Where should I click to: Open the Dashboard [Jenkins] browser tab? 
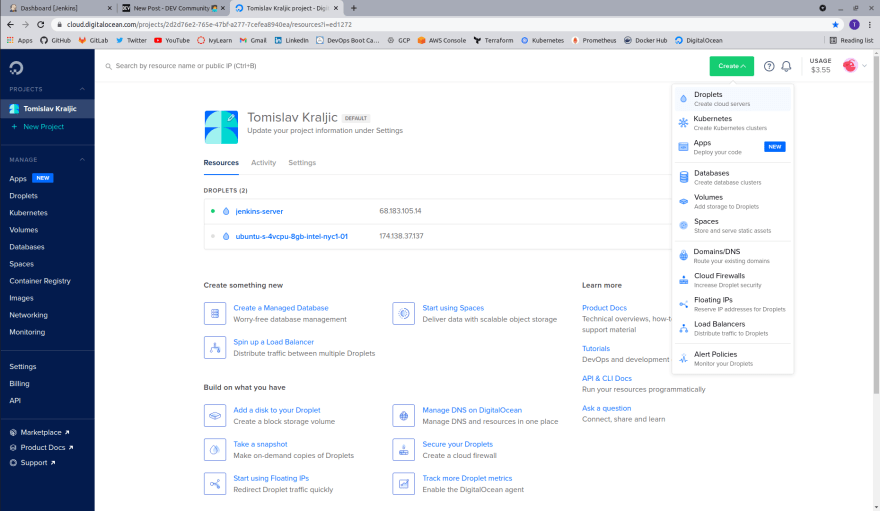point(59,8)
